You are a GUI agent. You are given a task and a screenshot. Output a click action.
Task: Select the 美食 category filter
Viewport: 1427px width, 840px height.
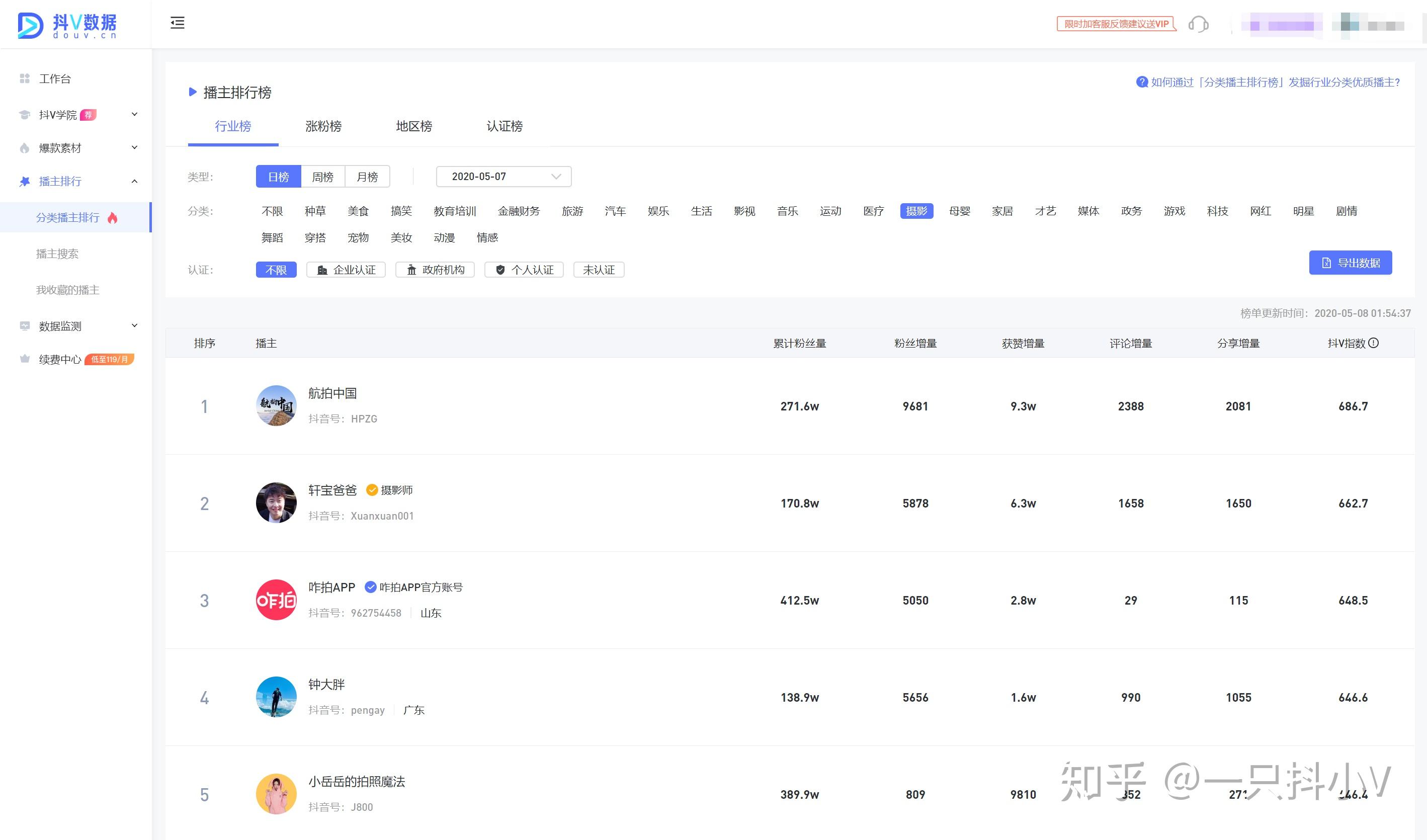tap(358, 211)
